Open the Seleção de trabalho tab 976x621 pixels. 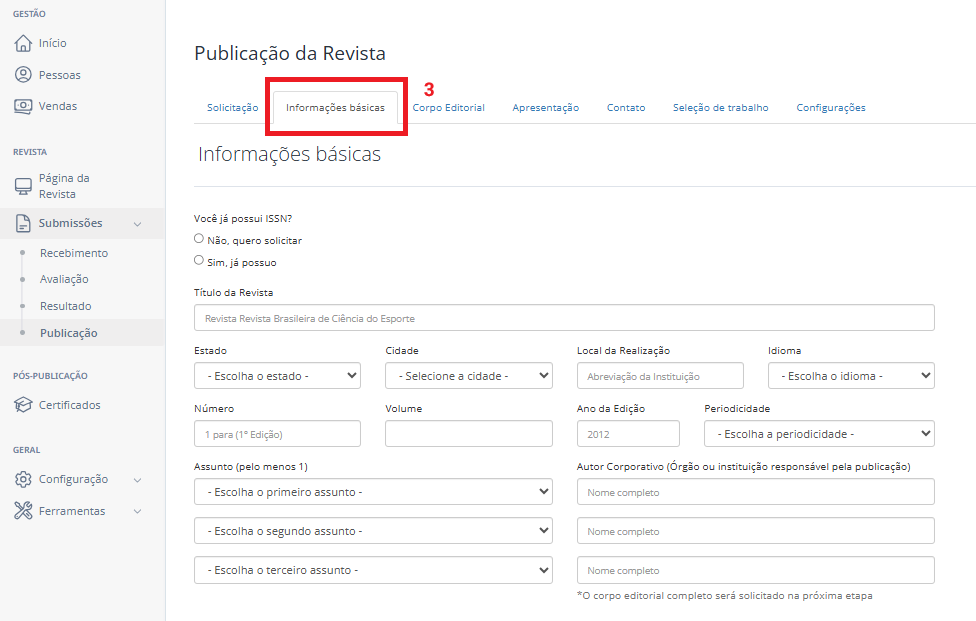720,108
